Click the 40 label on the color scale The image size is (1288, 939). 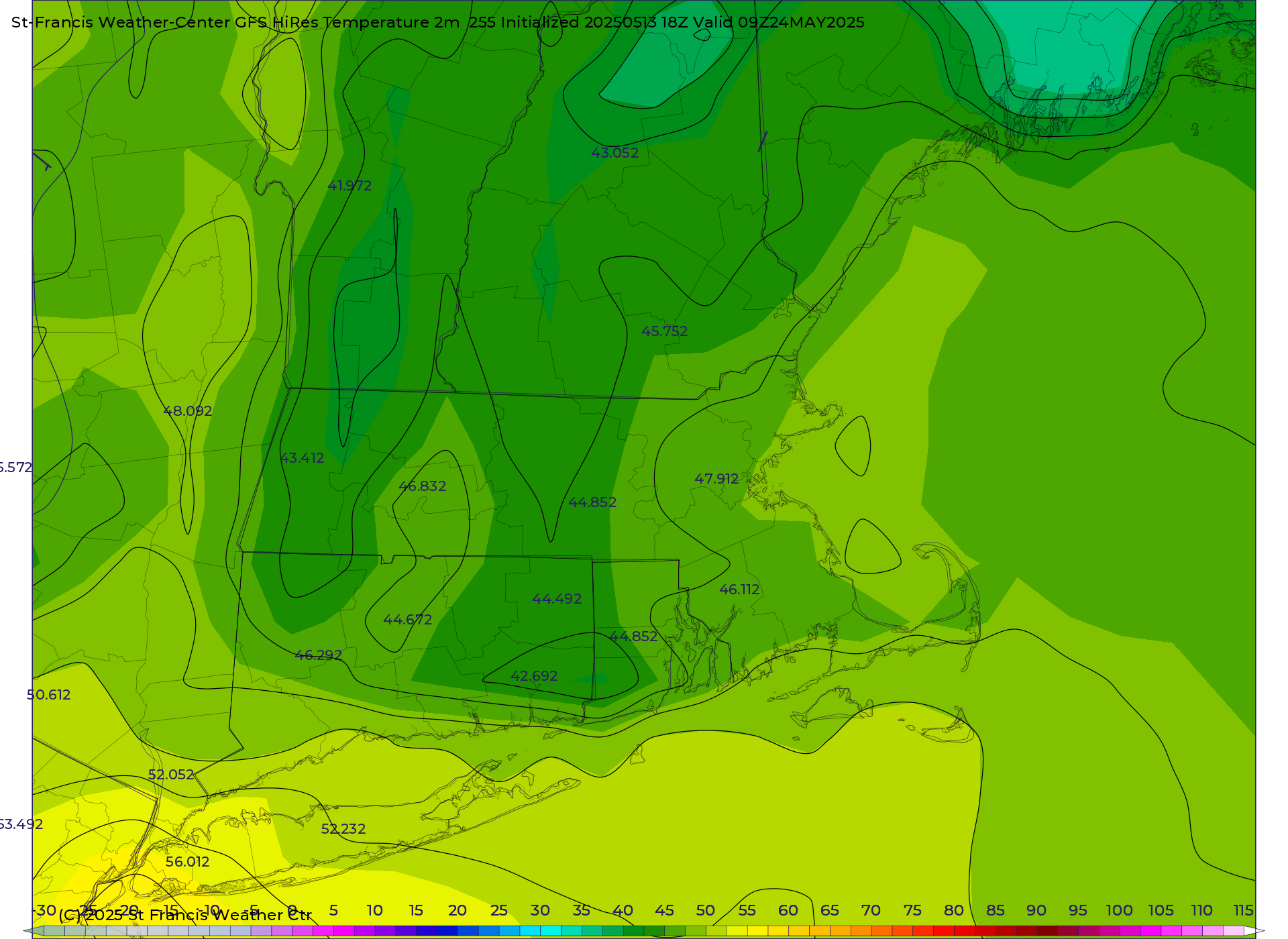pos(623,911)
